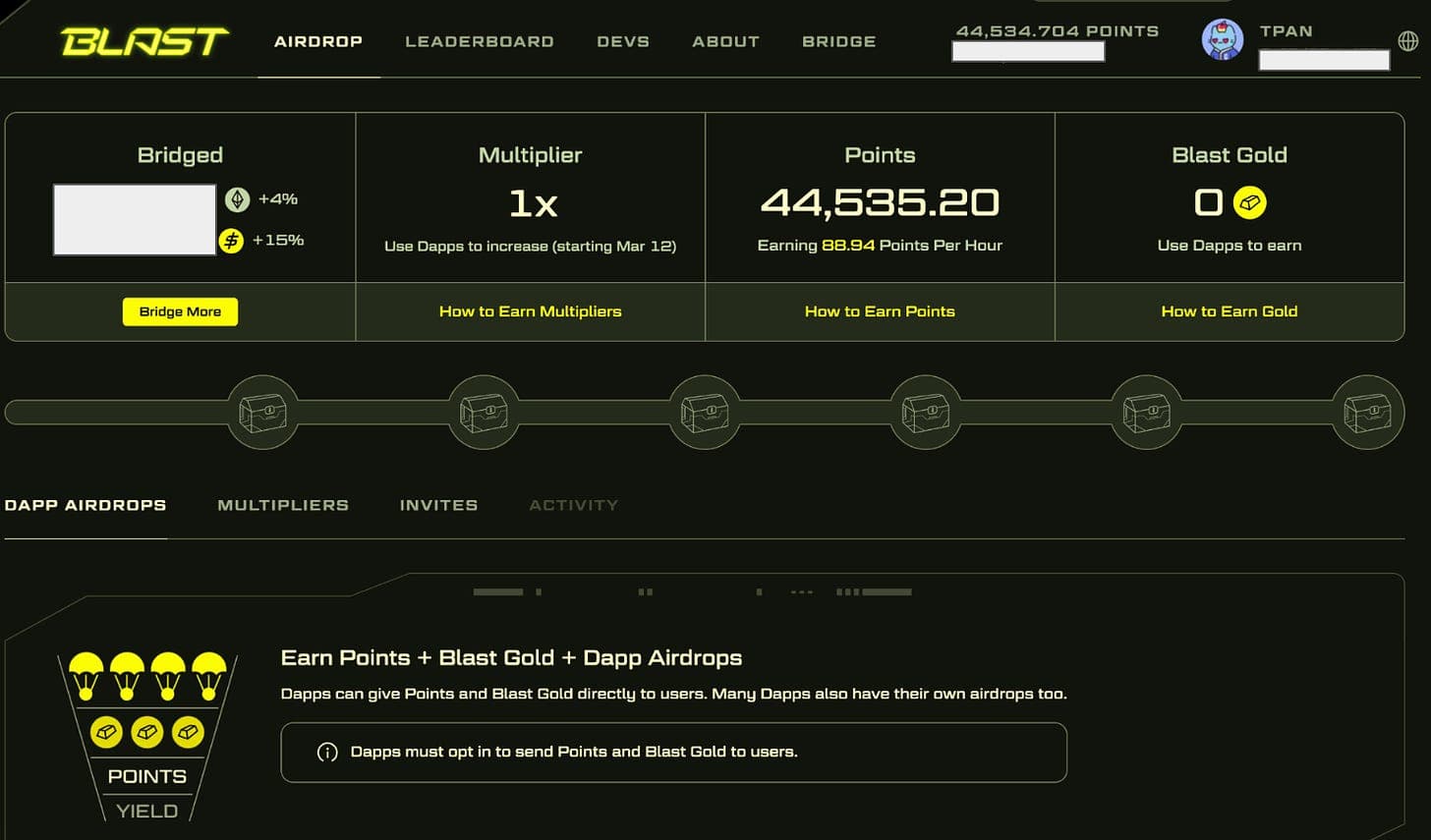
Task: Click the dollar +15% yield icon
Action: (x=231, y=240)
